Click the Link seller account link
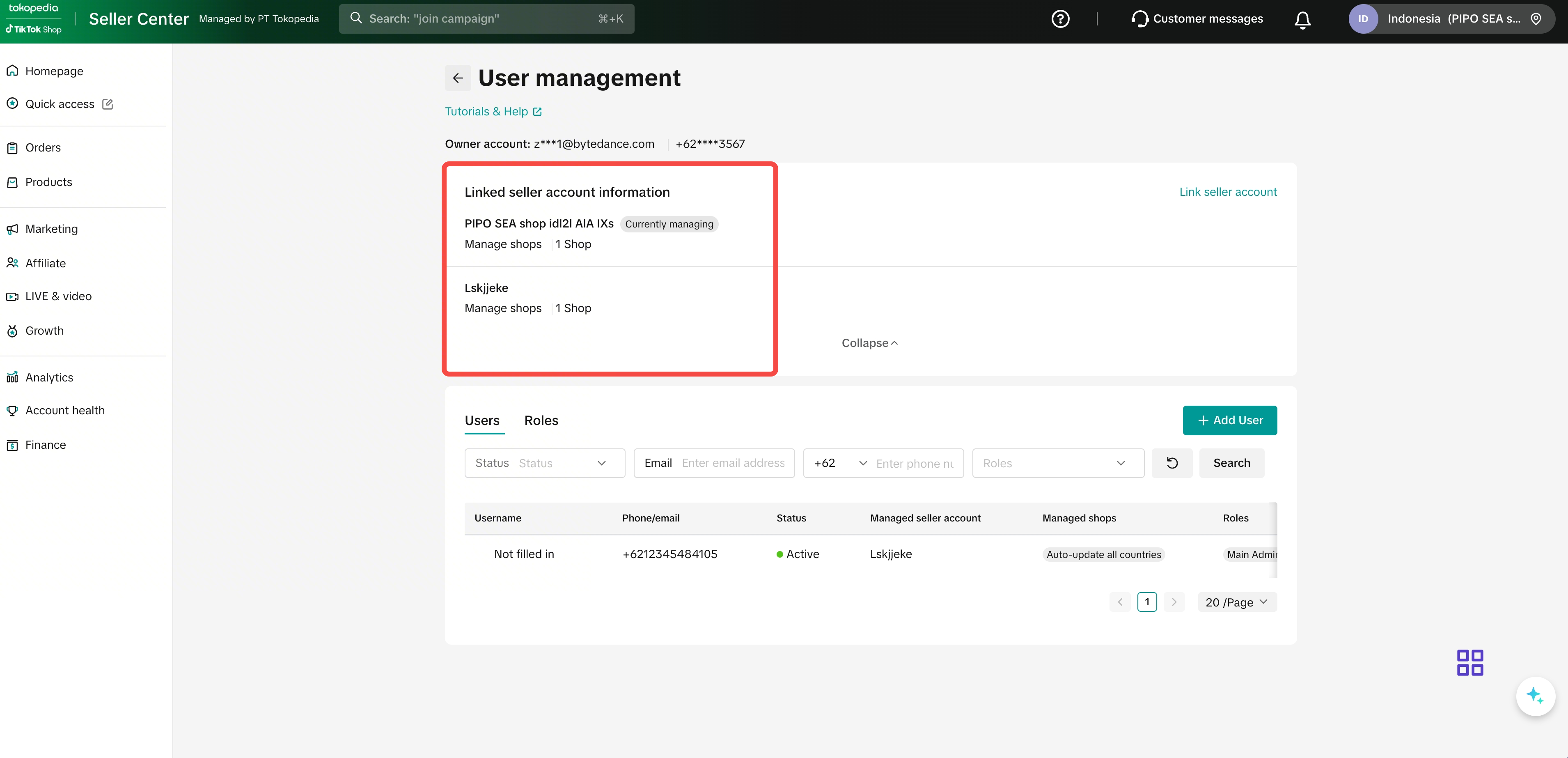This screenshot has height=758, width=1568. pyautogui.click(x=1228, y=192)
